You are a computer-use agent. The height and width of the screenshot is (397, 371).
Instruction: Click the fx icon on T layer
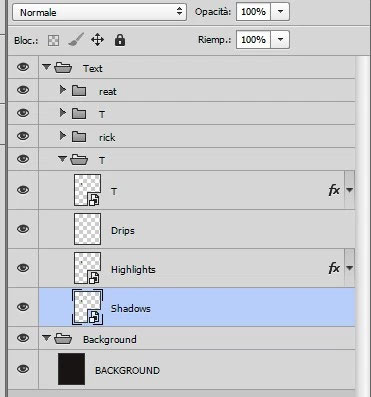click(x=334, y=190)
